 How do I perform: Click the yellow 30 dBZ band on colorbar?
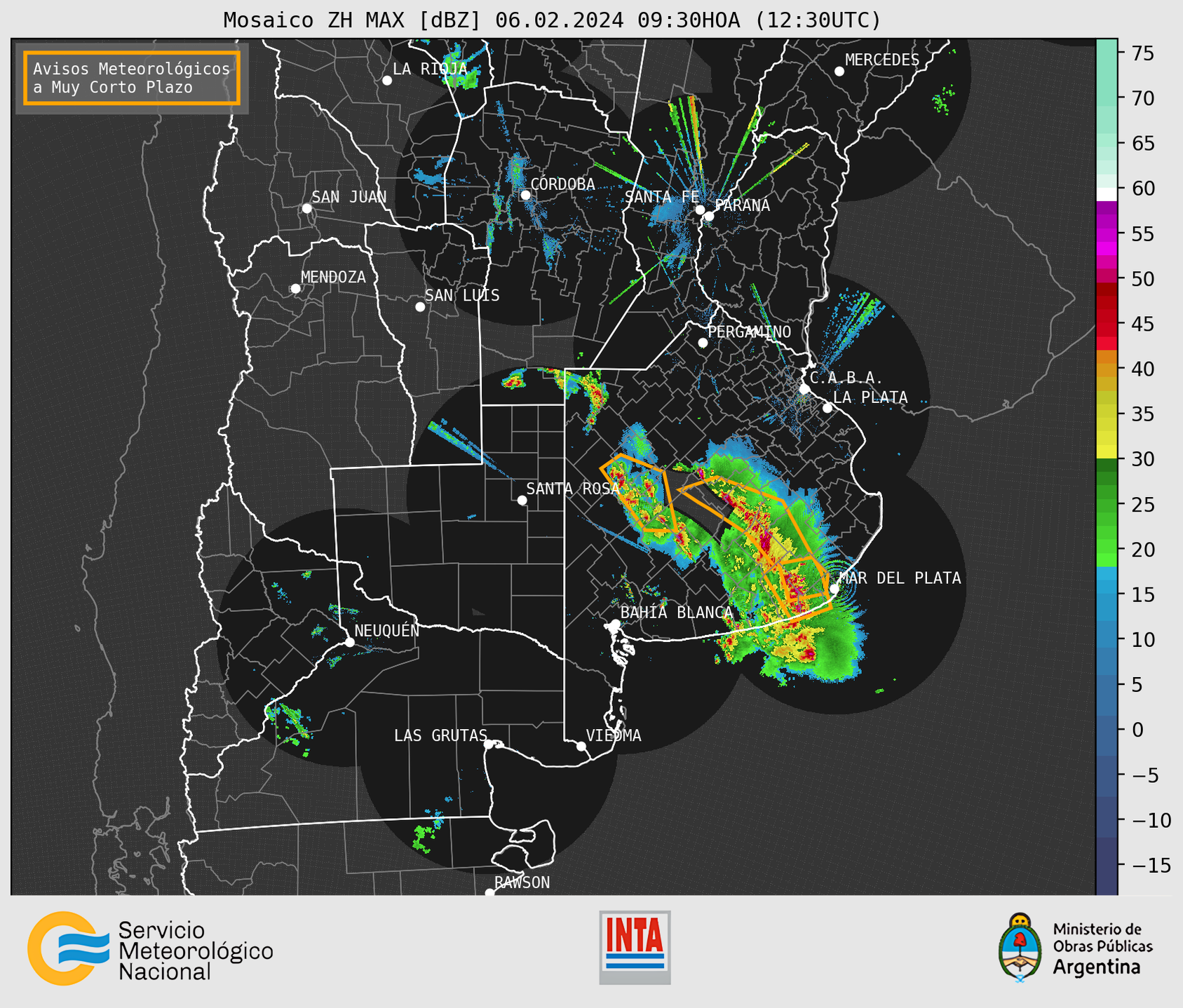pyautogui.click(x=1107, y=451)
